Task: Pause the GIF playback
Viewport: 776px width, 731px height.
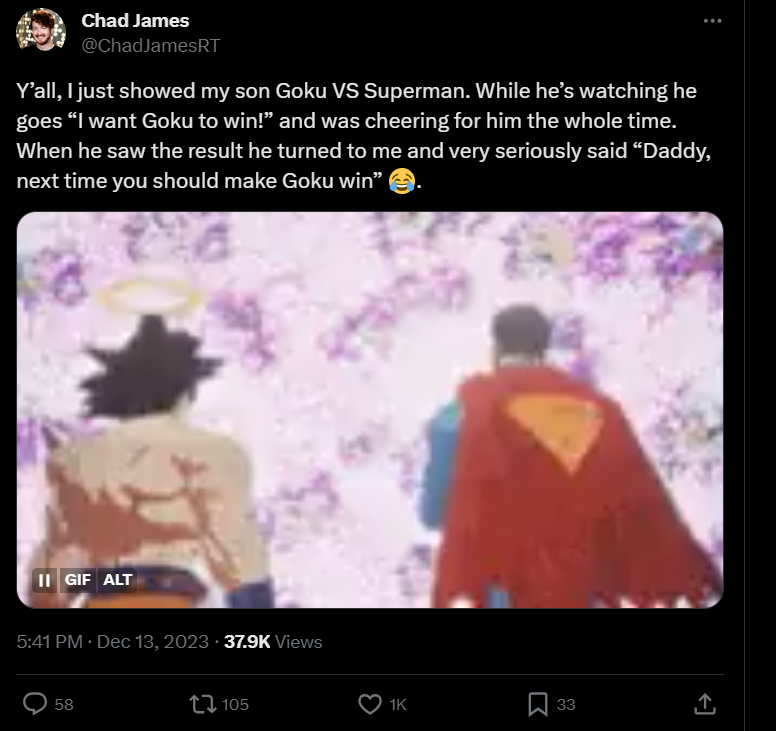Action: tap(45, 580)
